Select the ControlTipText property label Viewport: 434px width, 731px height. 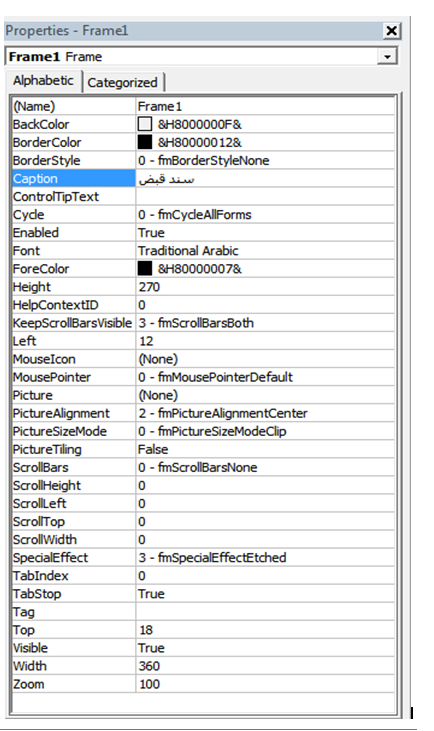55,197
